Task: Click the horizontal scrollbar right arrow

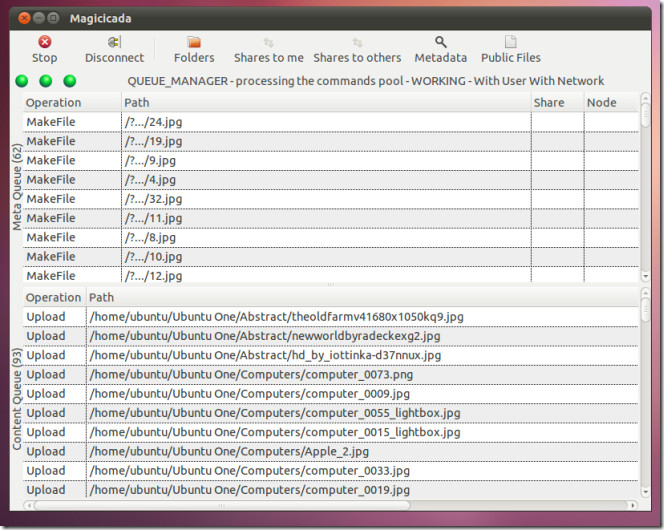Action: 633,505
